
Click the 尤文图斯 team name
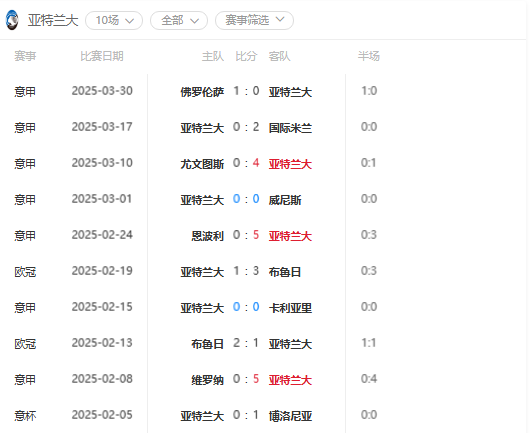click(202, 164)
